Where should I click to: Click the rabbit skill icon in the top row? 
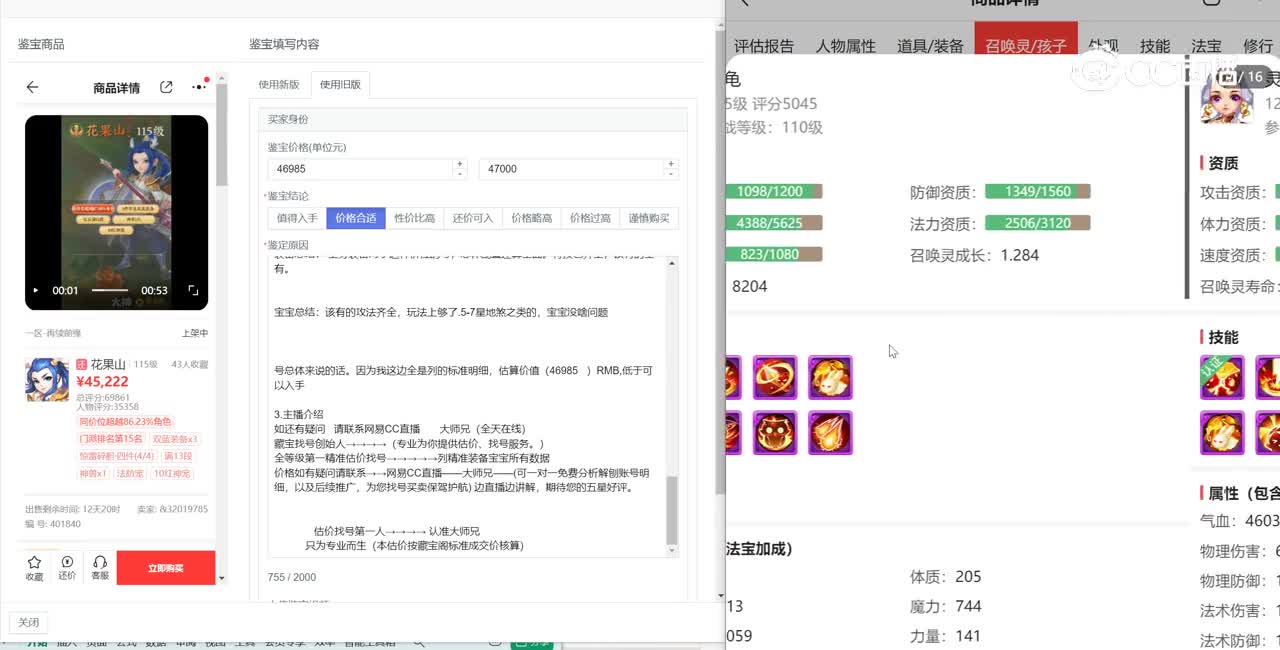(x=830, y=377)
